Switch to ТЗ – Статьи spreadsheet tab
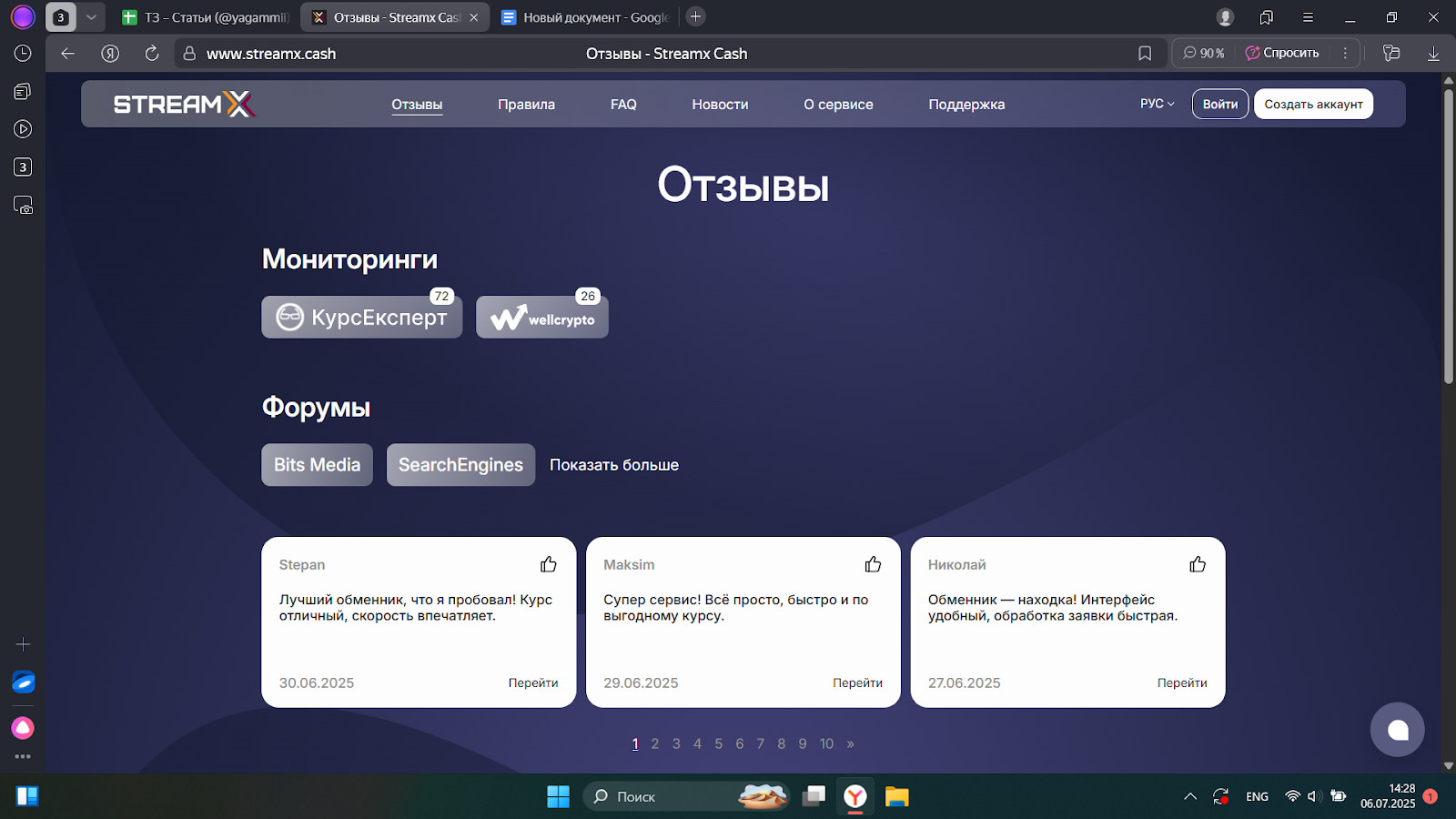1456x819 pixels. (206, 17)
